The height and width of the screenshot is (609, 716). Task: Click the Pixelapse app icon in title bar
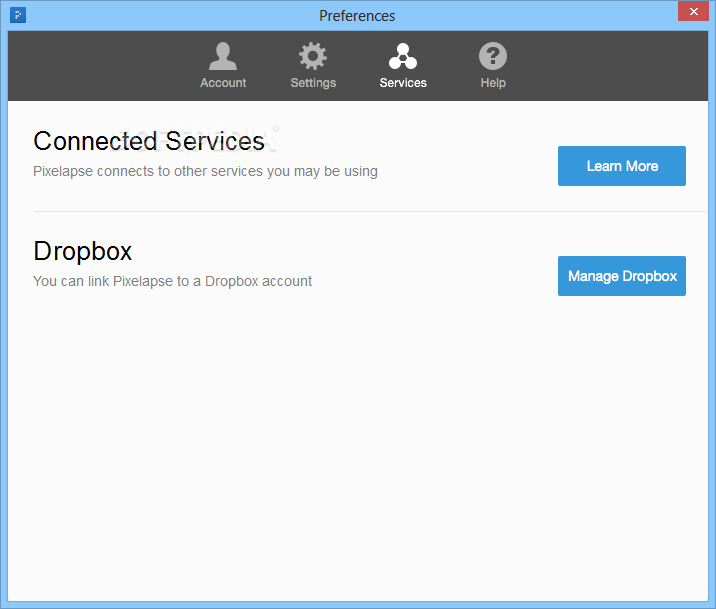pos(18,15)
